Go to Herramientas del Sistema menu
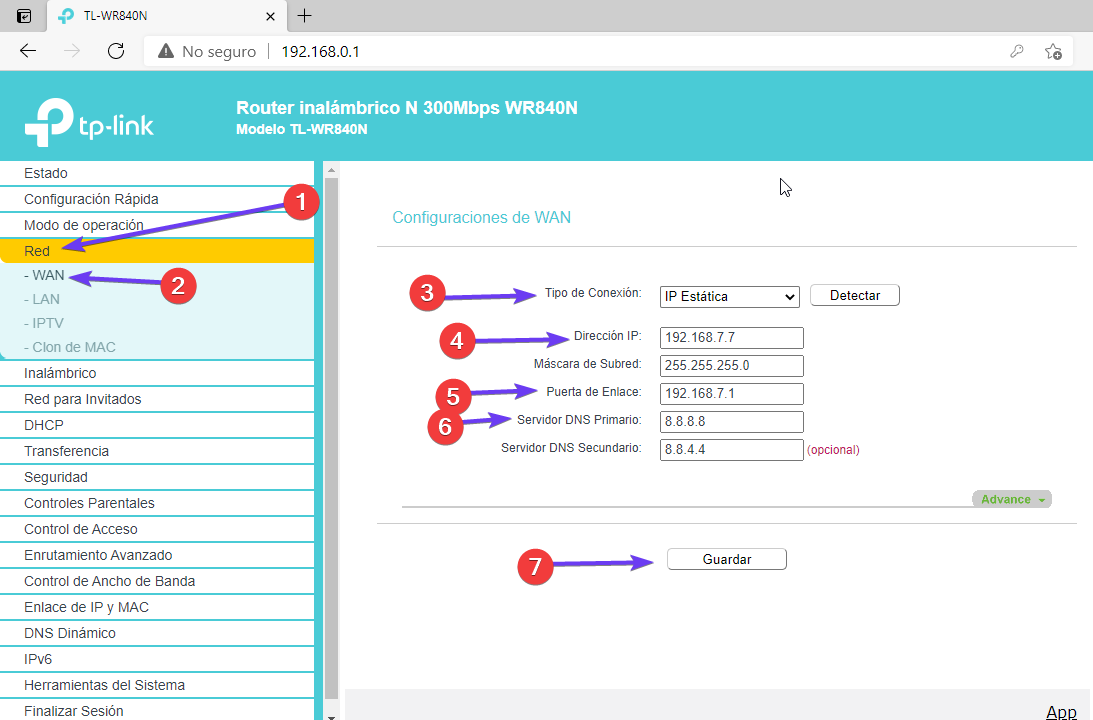The width and height of the screenshot is (1093, 720). pyautogui.click(x=104, y=685)
